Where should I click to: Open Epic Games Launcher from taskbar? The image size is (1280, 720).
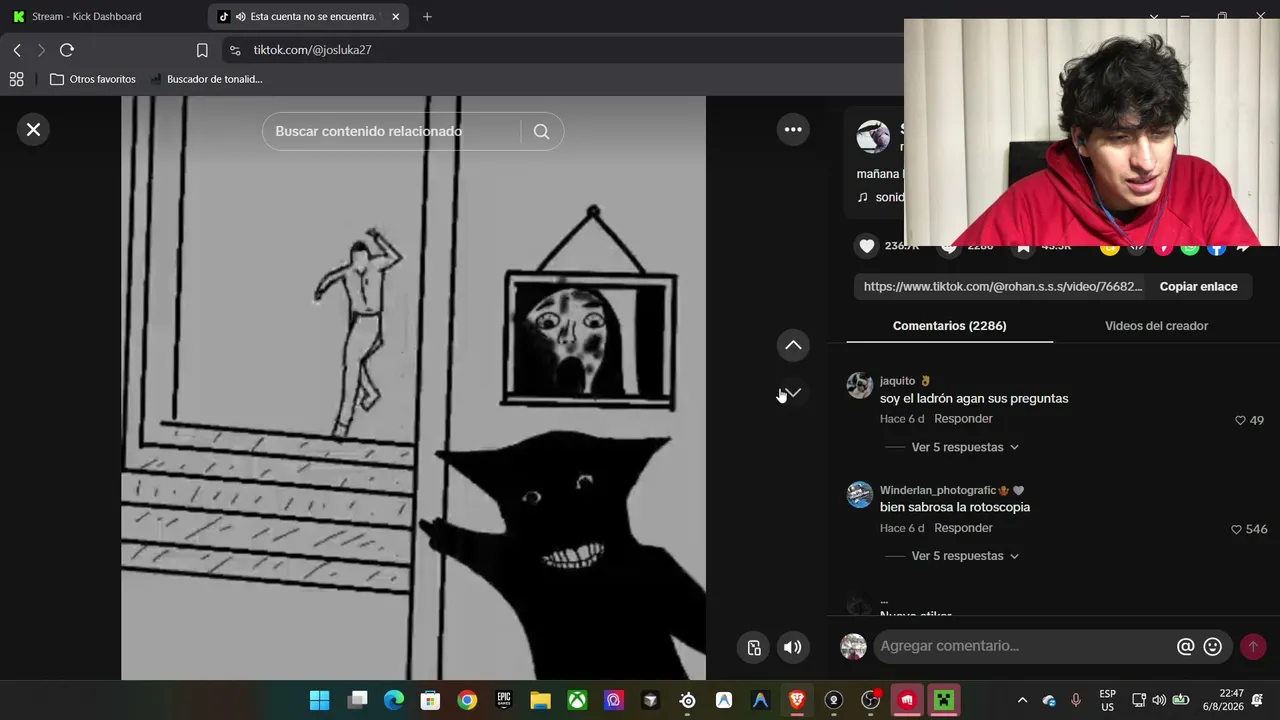click(504, 700)
